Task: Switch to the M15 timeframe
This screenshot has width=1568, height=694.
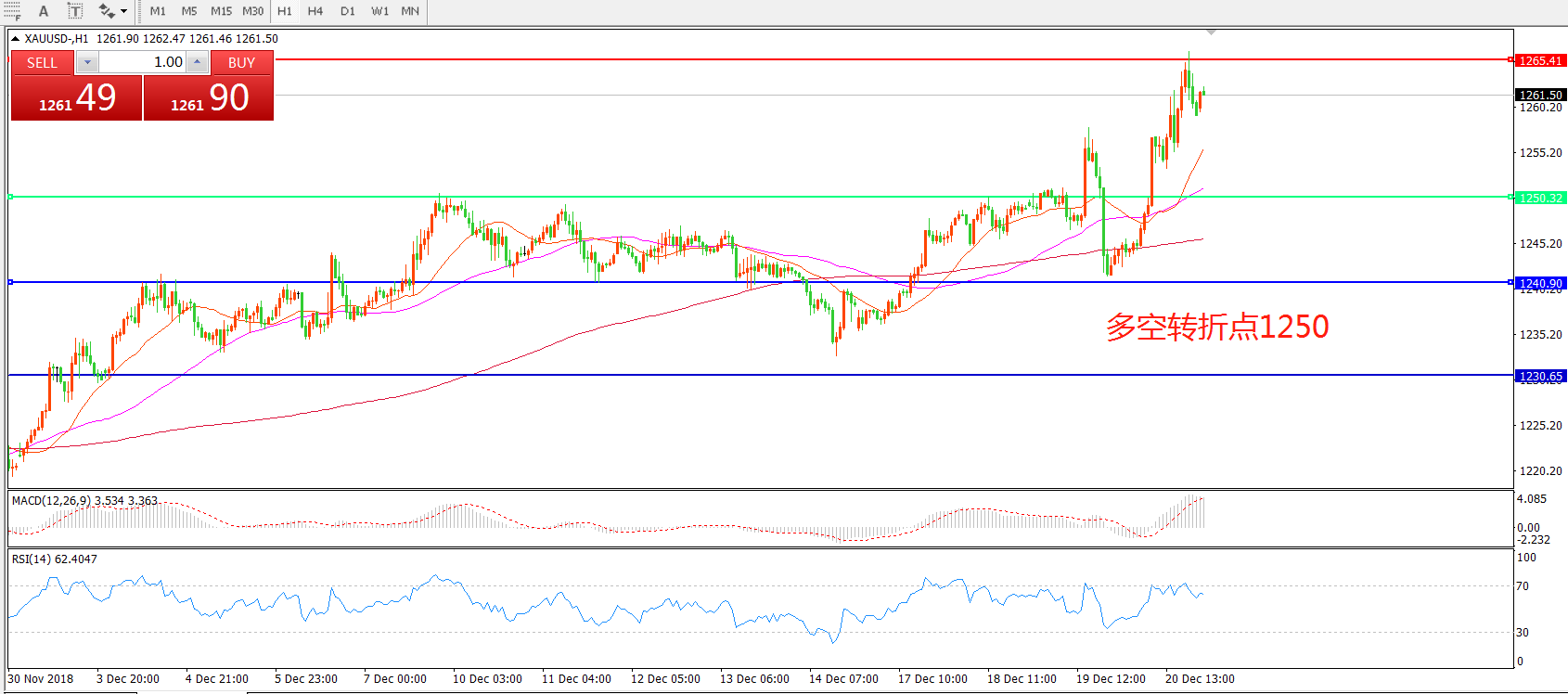Action: pyautogui.click(x=221, y=11)
